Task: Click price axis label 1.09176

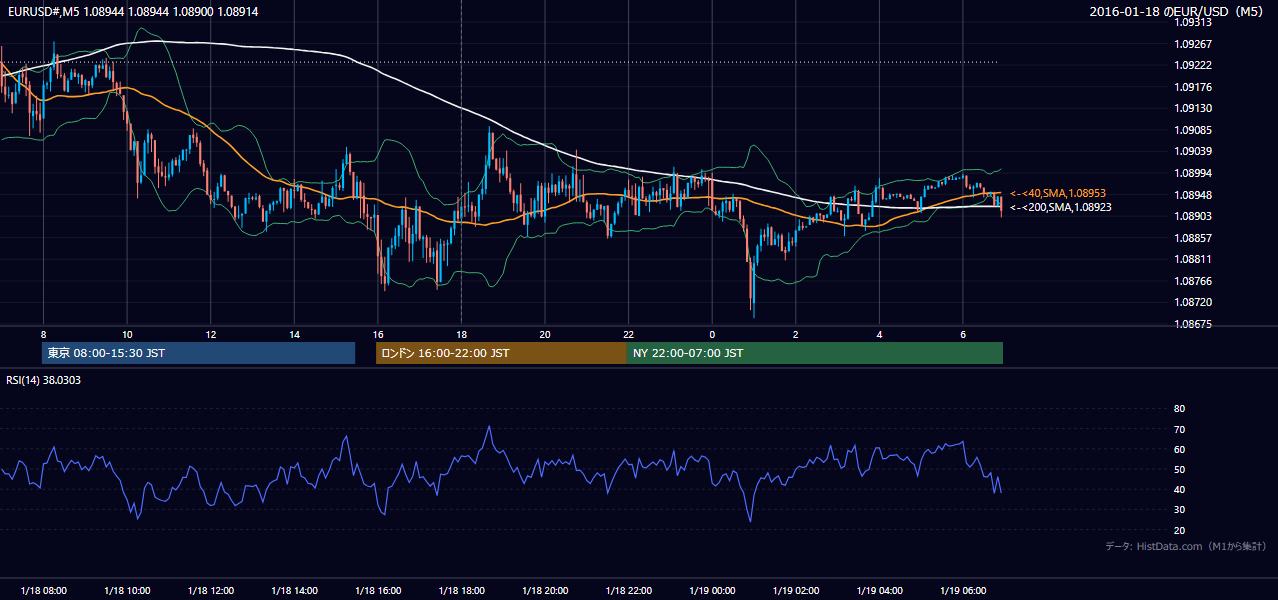Action: pos(1192,87)
